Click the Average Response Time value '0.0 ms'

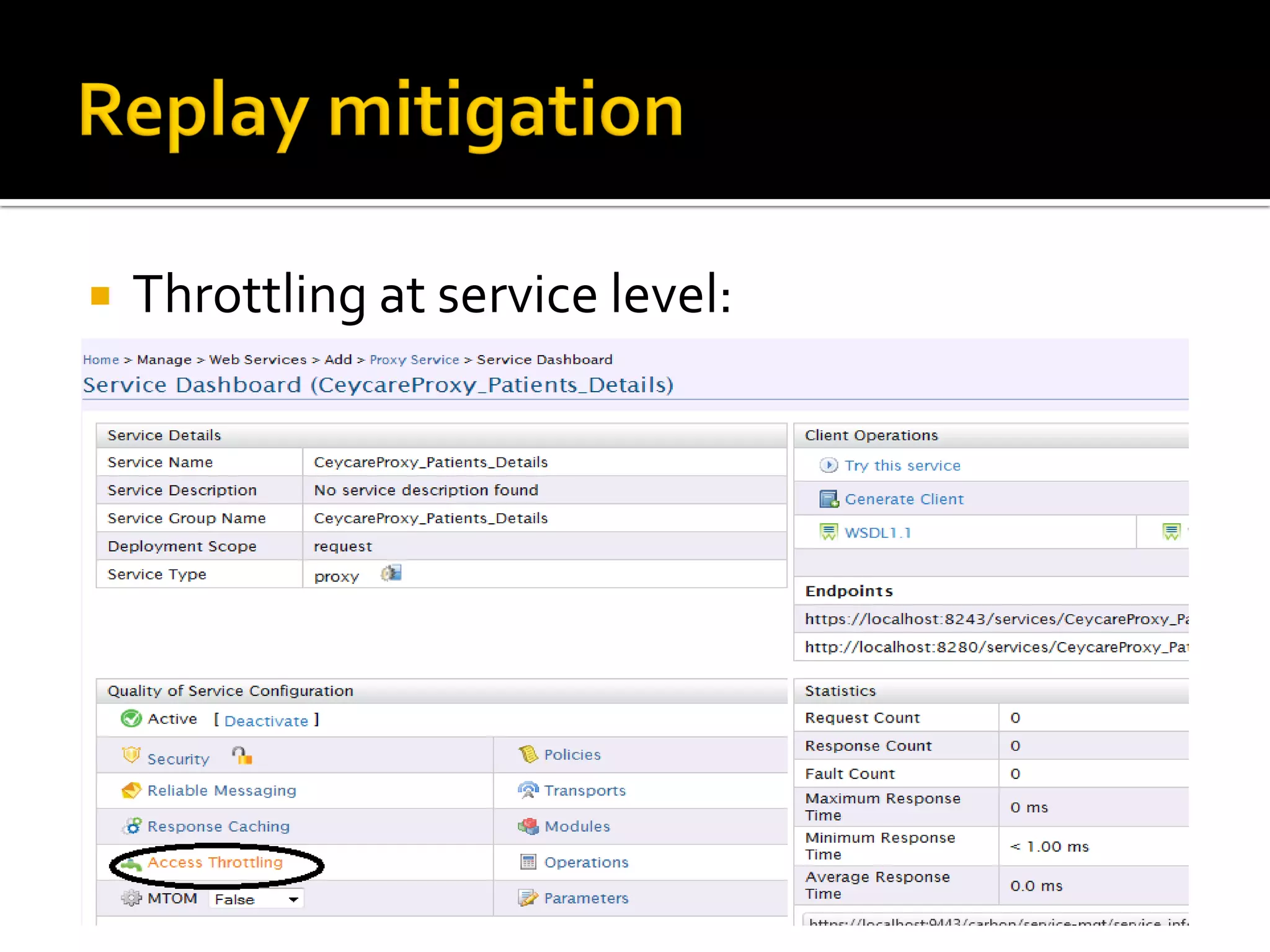tap(1036, 886)
